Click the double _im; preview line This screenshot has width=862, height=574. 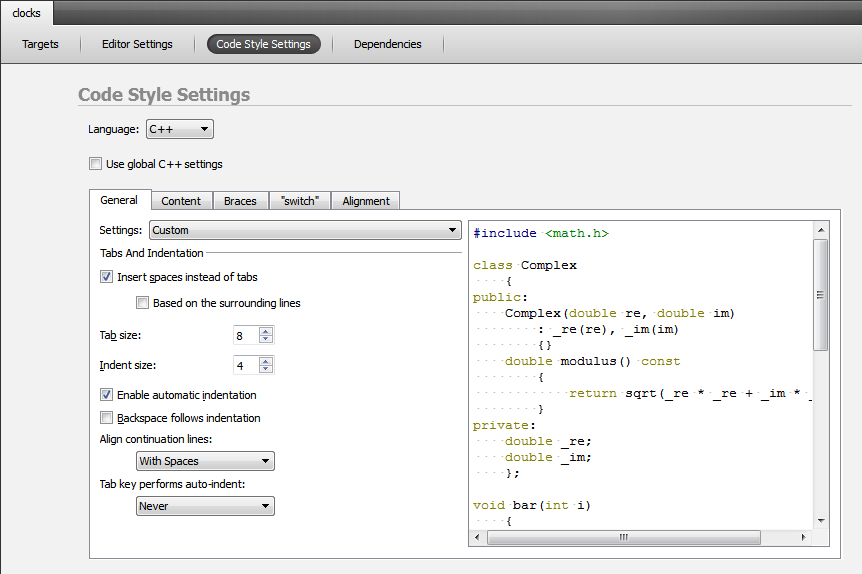[548, 457]
